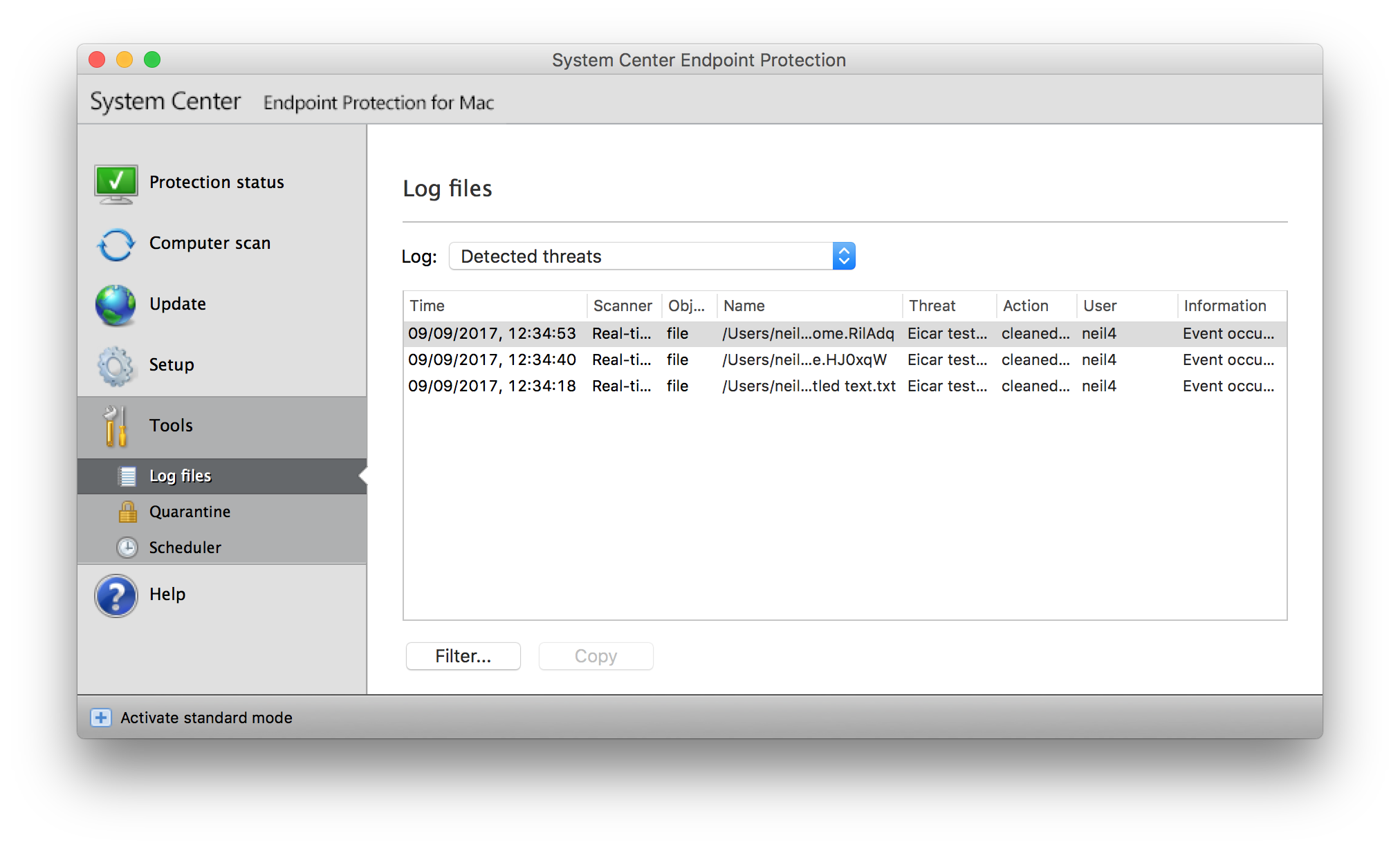Click the Activate standard mode link
The image size is (1400, 849).
(206, 718)
